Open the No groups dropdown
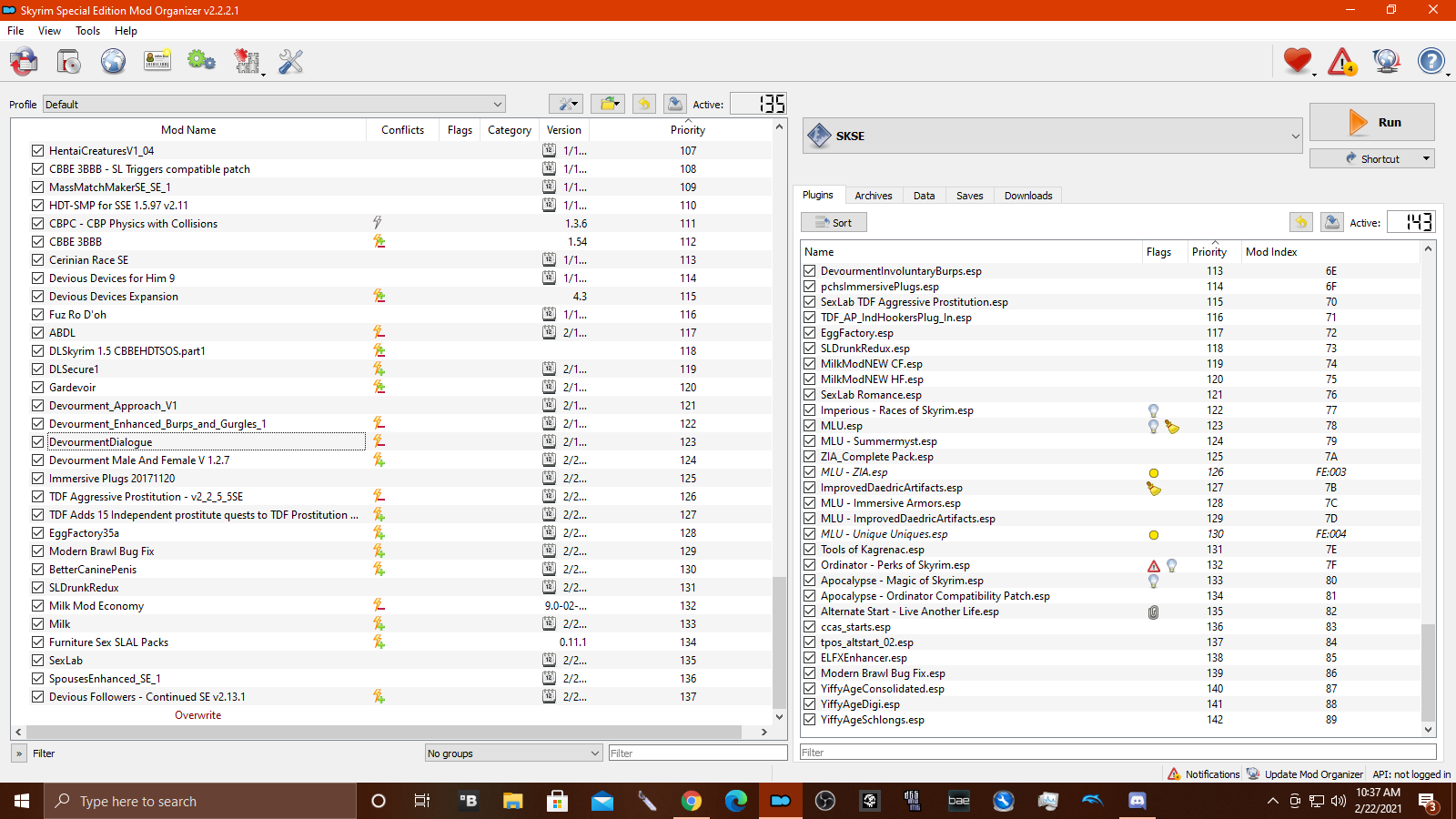Image resolution: width=1456 pixels, height=819 pixels. (513, 753)
